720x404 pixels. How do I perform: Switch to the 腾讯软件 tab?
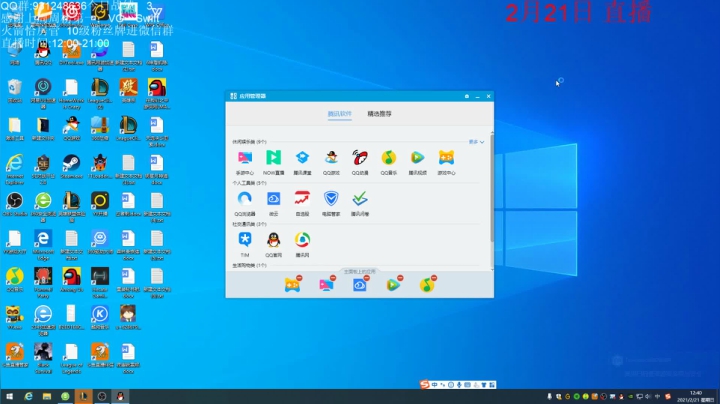pyautogui.click(x=339, y=114)
